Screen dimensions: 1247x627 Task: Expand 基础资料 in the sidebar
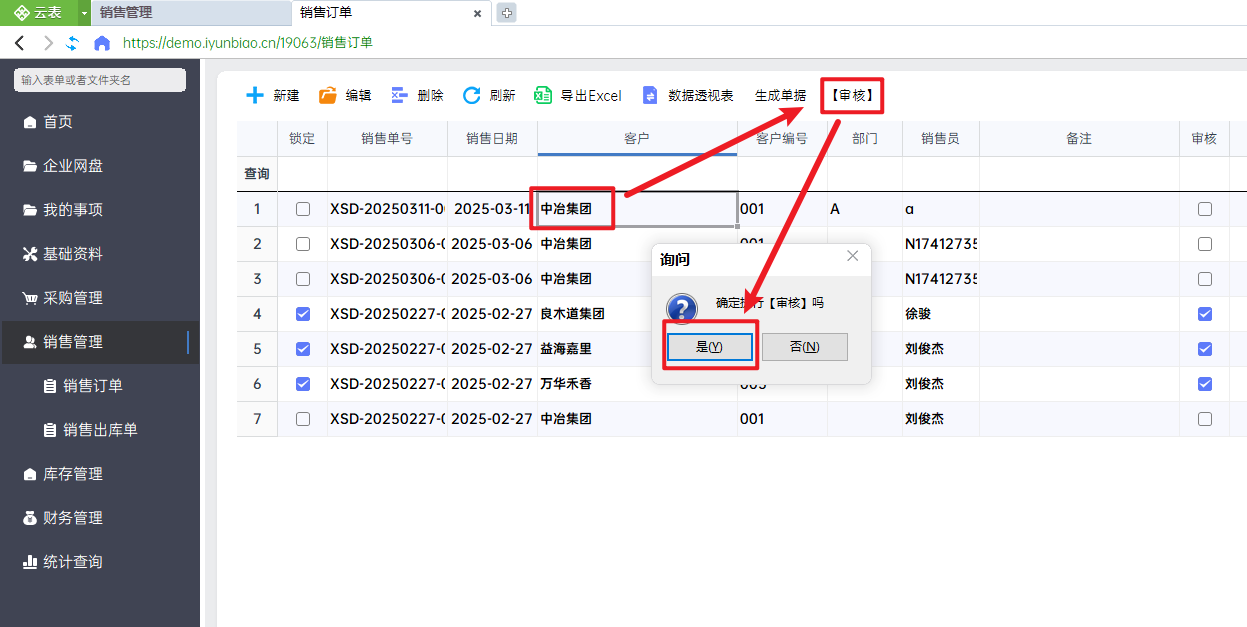coord(100,254)
